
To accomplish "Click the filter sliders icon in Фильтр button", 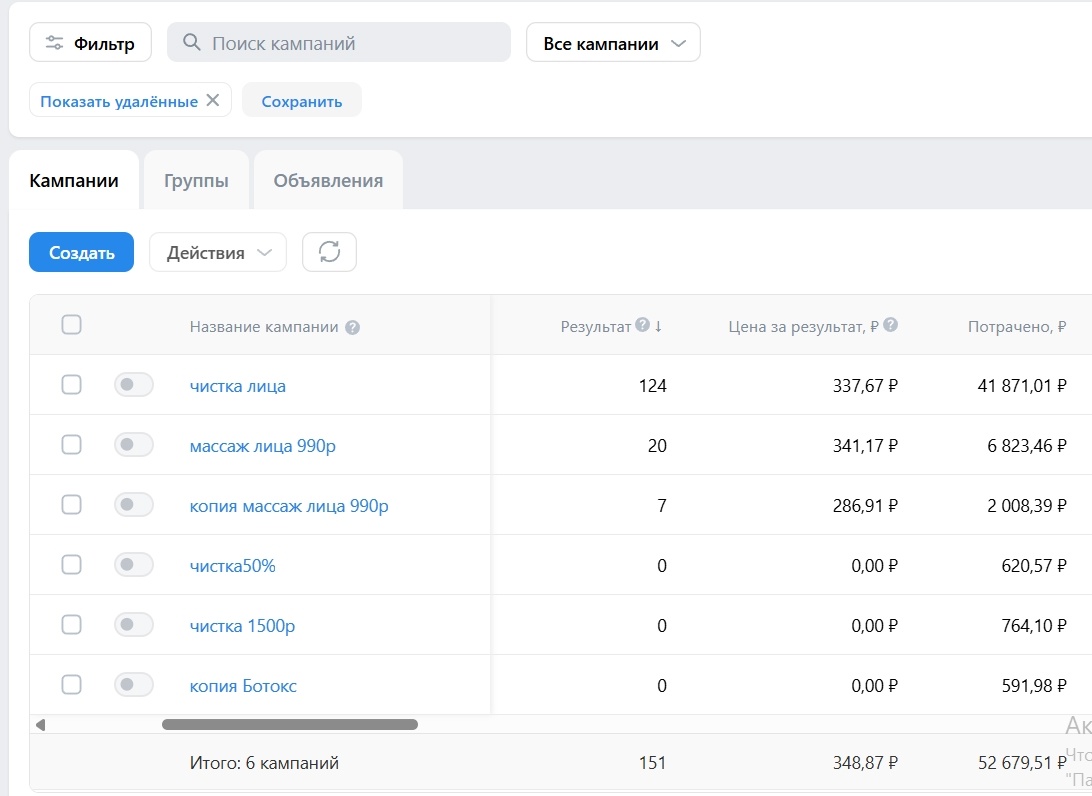I will (56, 42).
